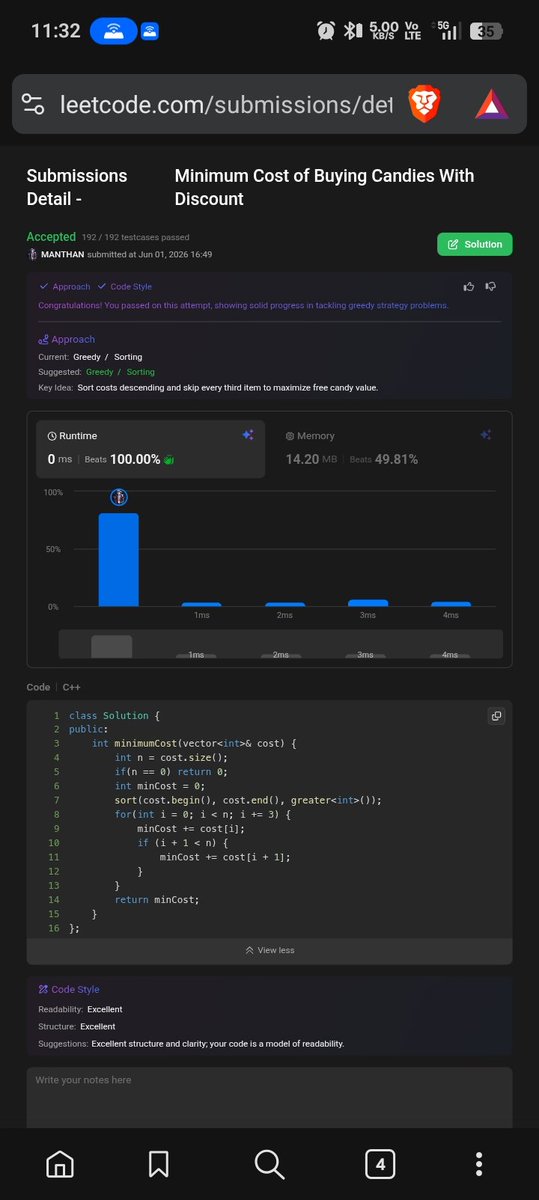
Task: Tap the browser Bookmarks icon
Action: tap(158, 1164)
